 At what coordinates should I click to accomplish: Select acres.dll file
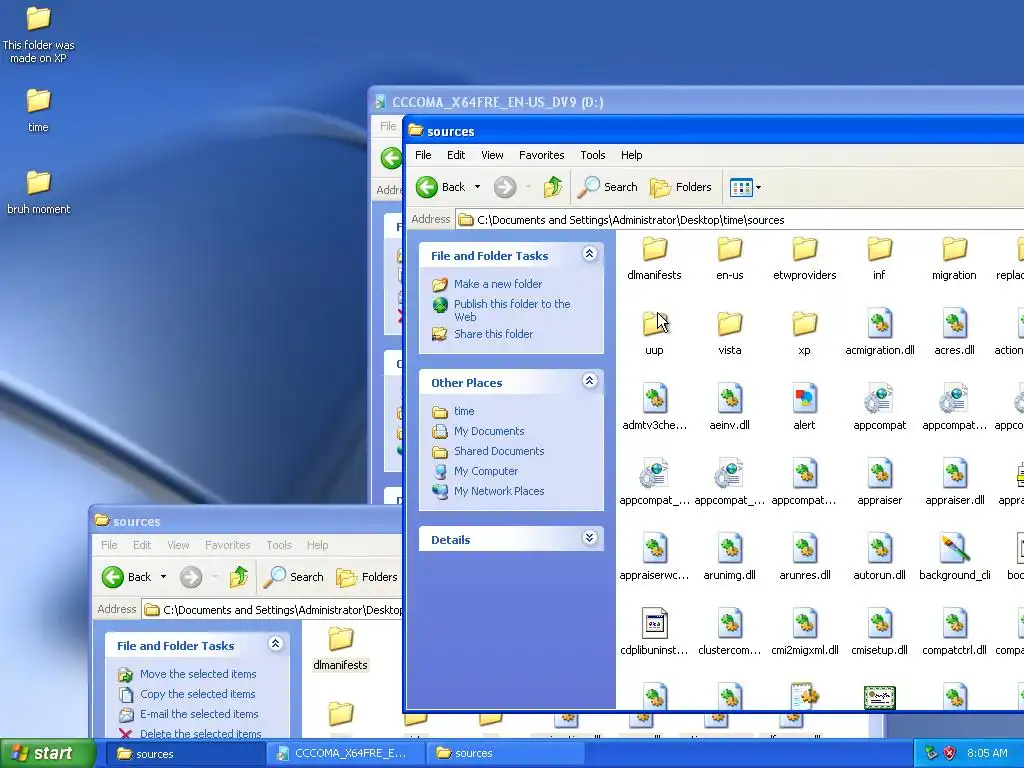tap(954, 334)
